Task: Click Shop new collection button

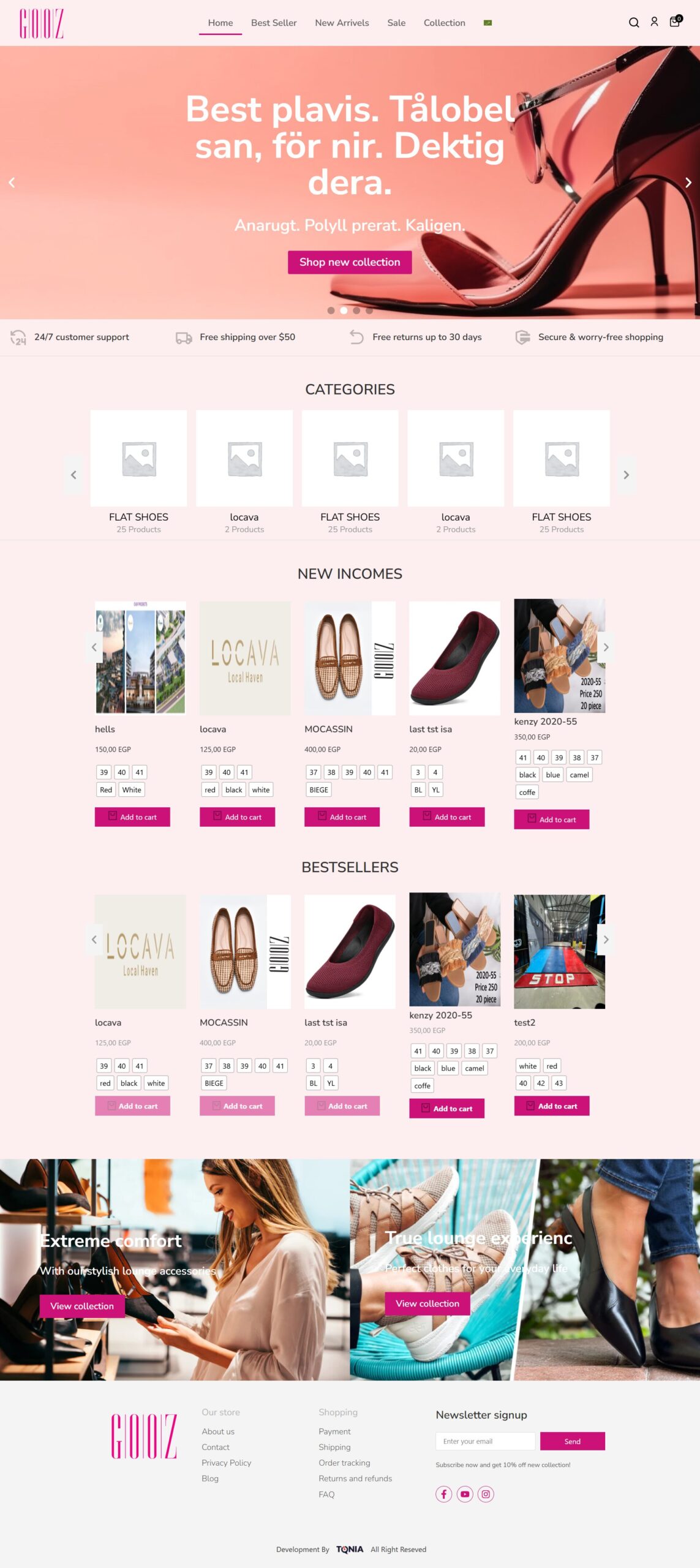Action: (x=350, y=262)
